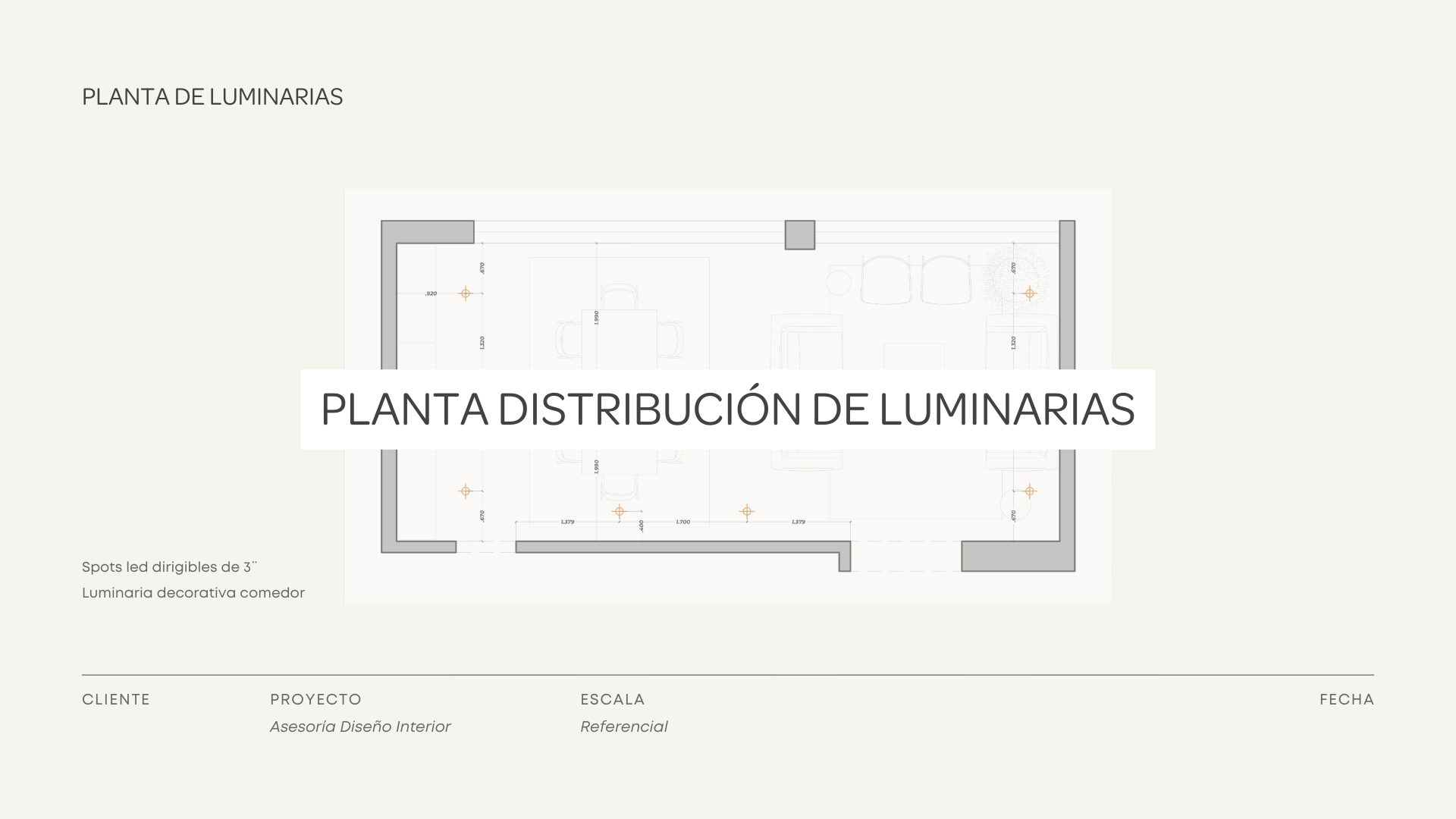Click the 1.700 dimension label
This screenshot has height=819, width=1456.
[682, 522]
